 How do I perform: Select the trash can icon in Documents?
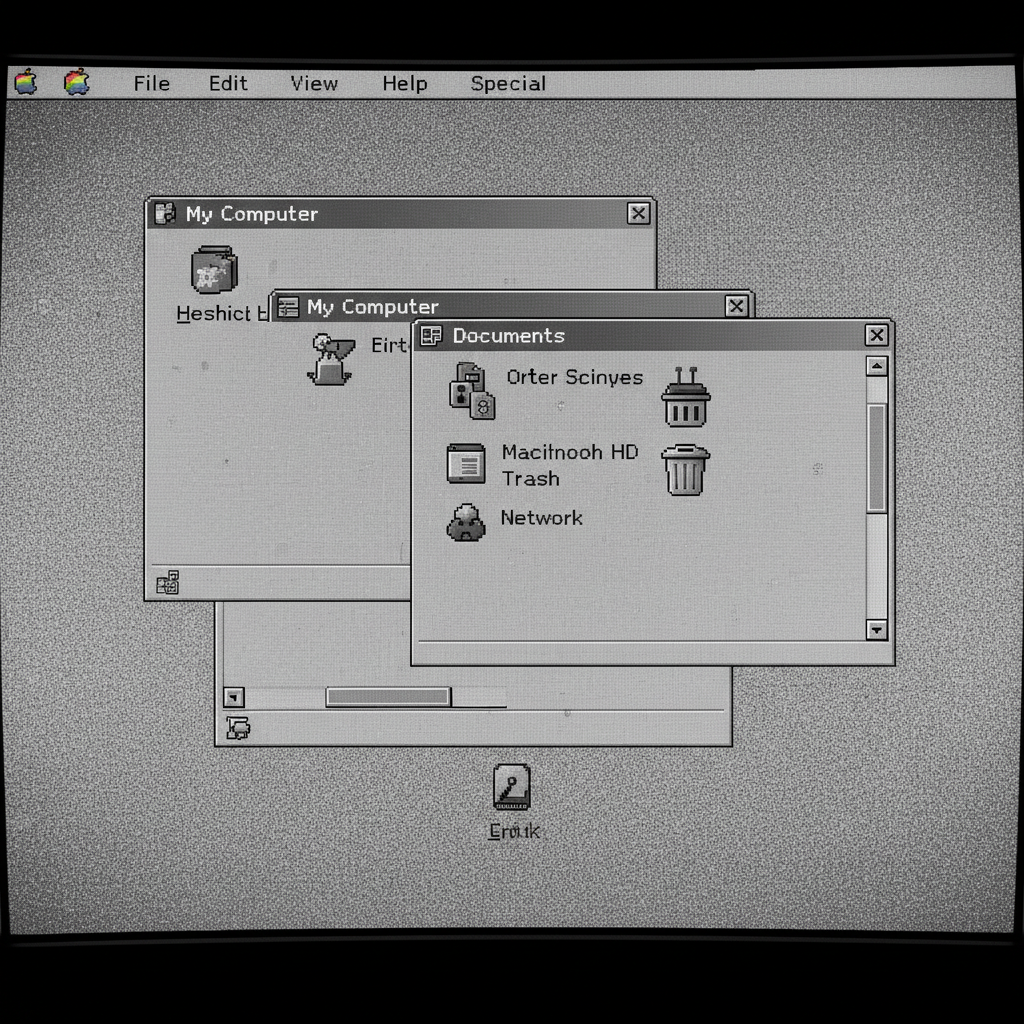[685, 470]
